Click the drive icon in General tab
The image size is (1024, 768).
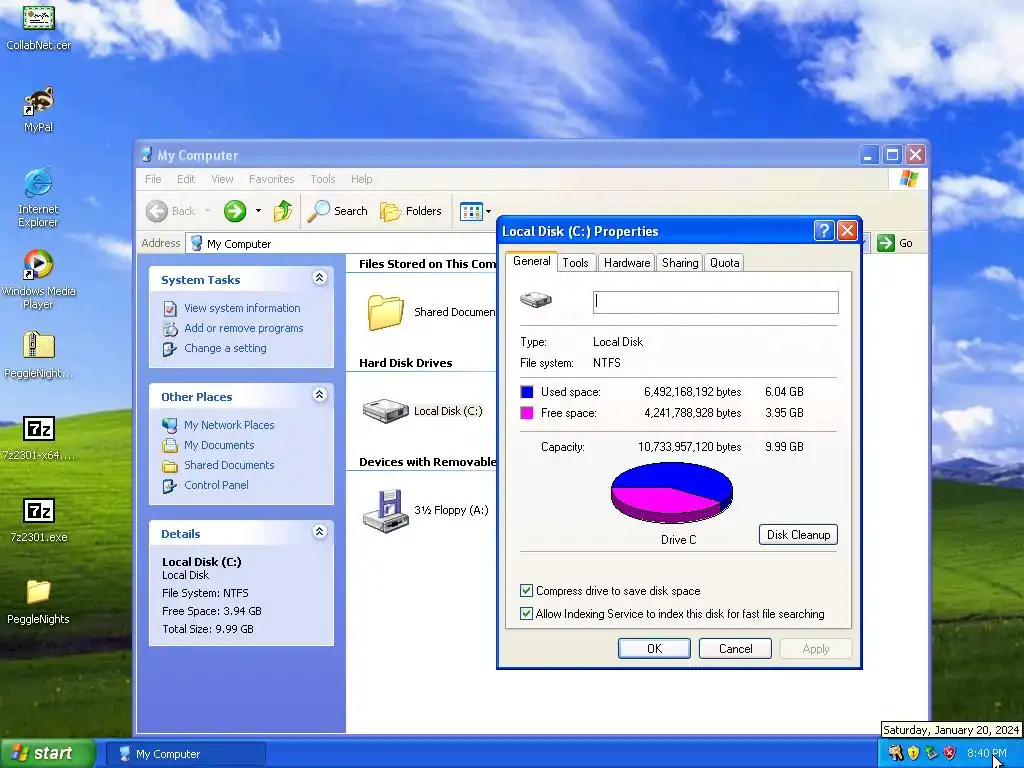[x=536, y=300]
